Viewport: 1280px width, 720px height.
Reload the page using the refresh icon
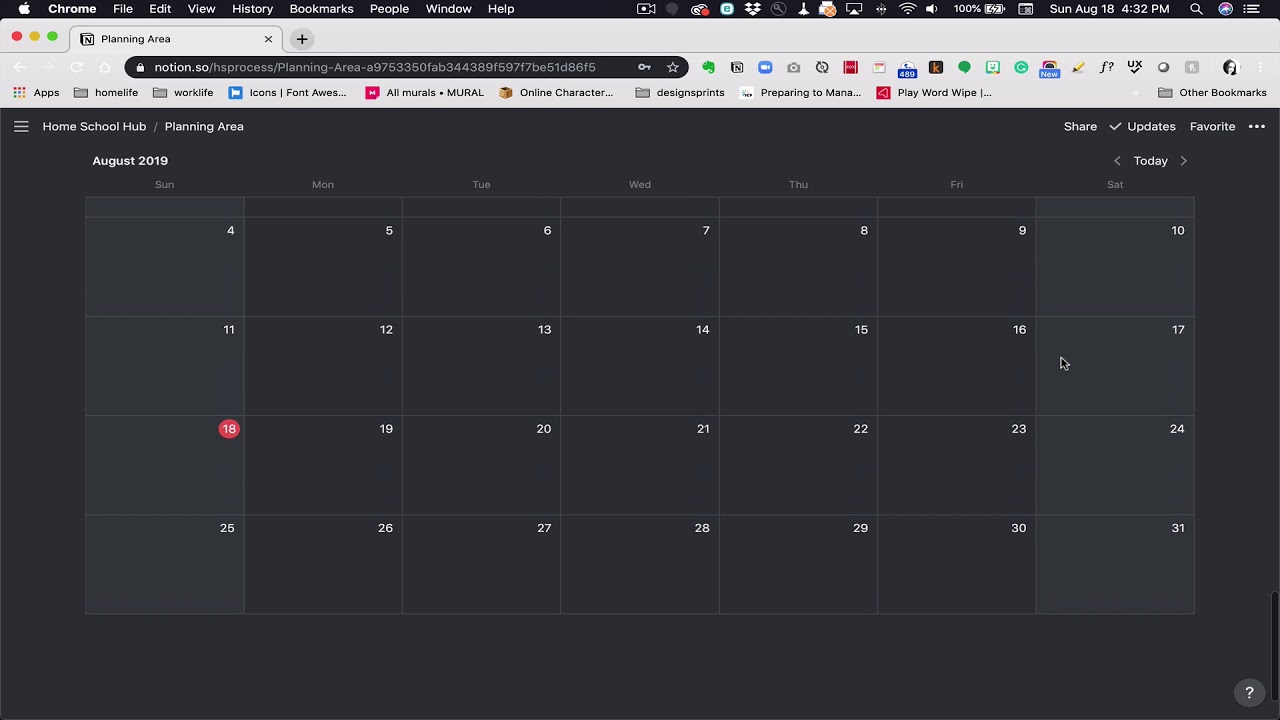tap(76, 67)
